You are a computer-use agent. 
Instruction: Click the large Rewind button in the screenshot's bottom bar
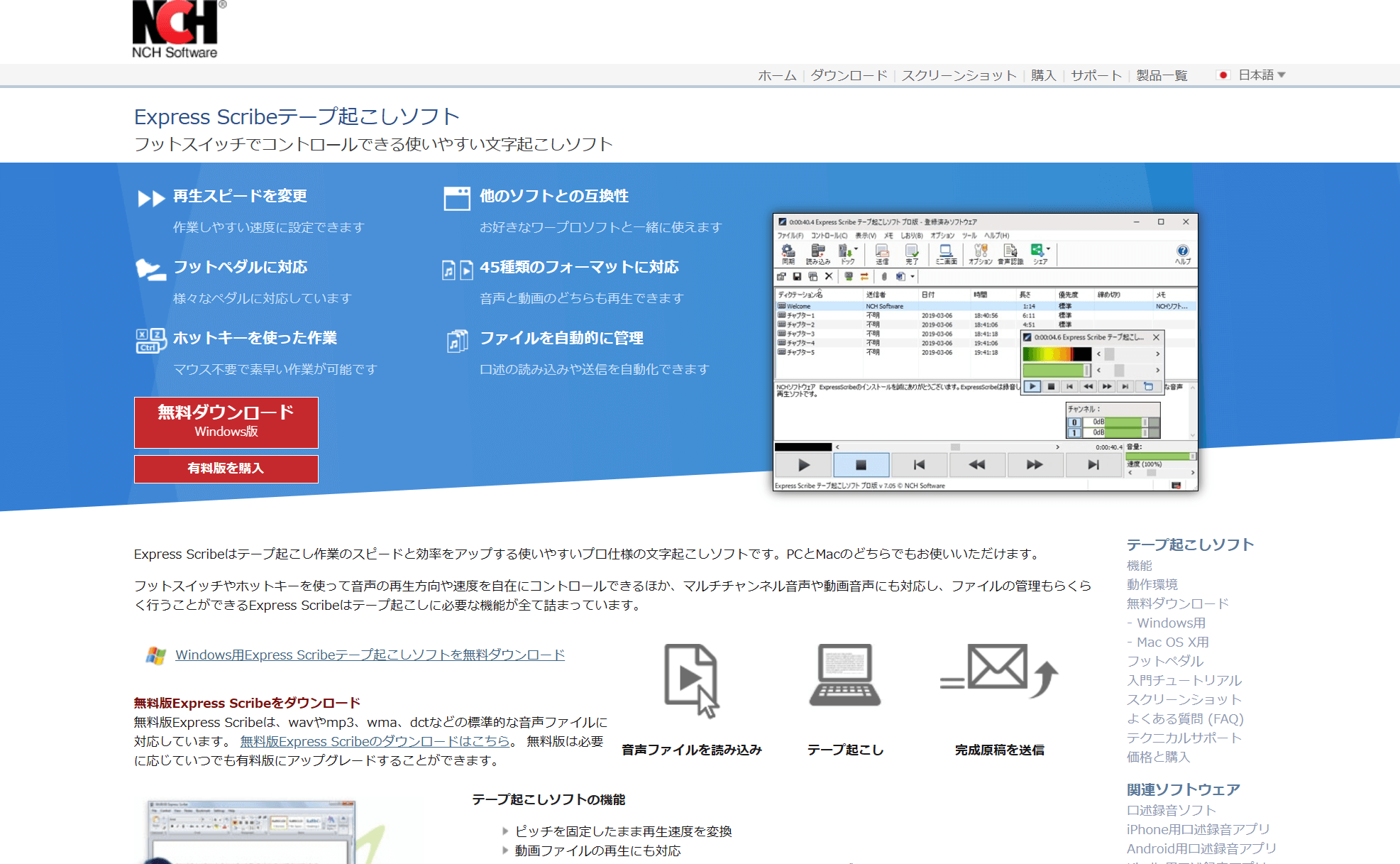click(976, 465)
